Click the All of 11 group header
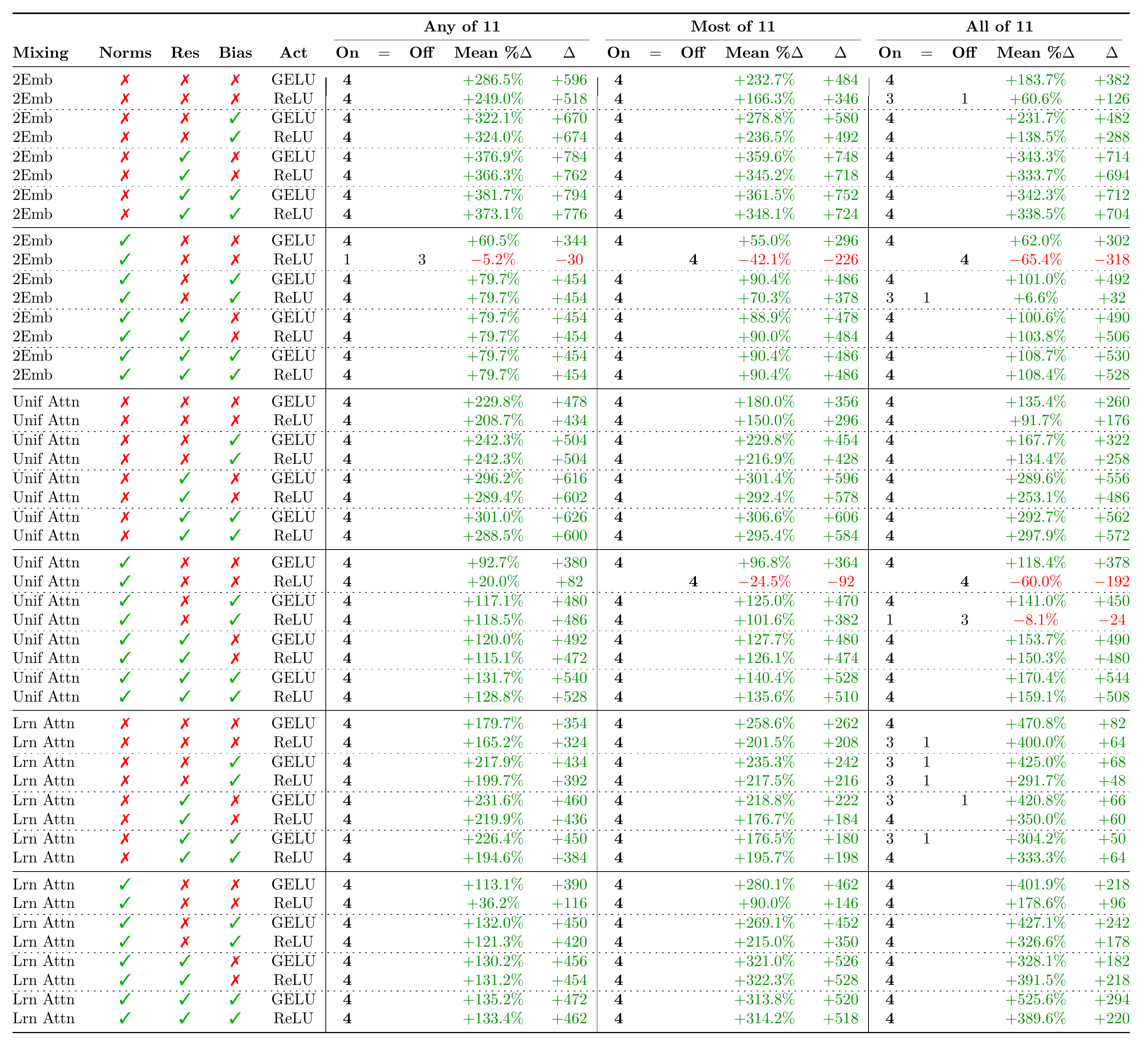This screenshot has height=1046, width=1148. [999, 27]
